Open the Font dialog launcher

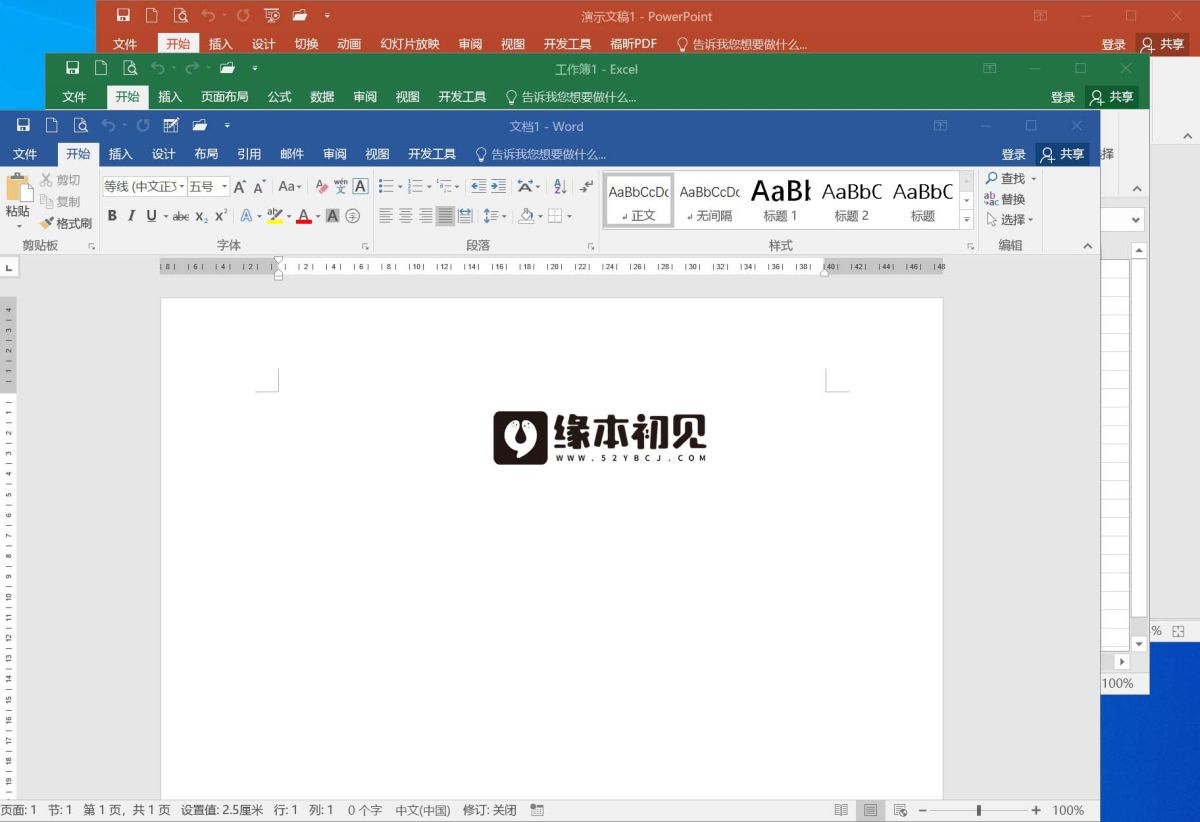click(365, 246)
